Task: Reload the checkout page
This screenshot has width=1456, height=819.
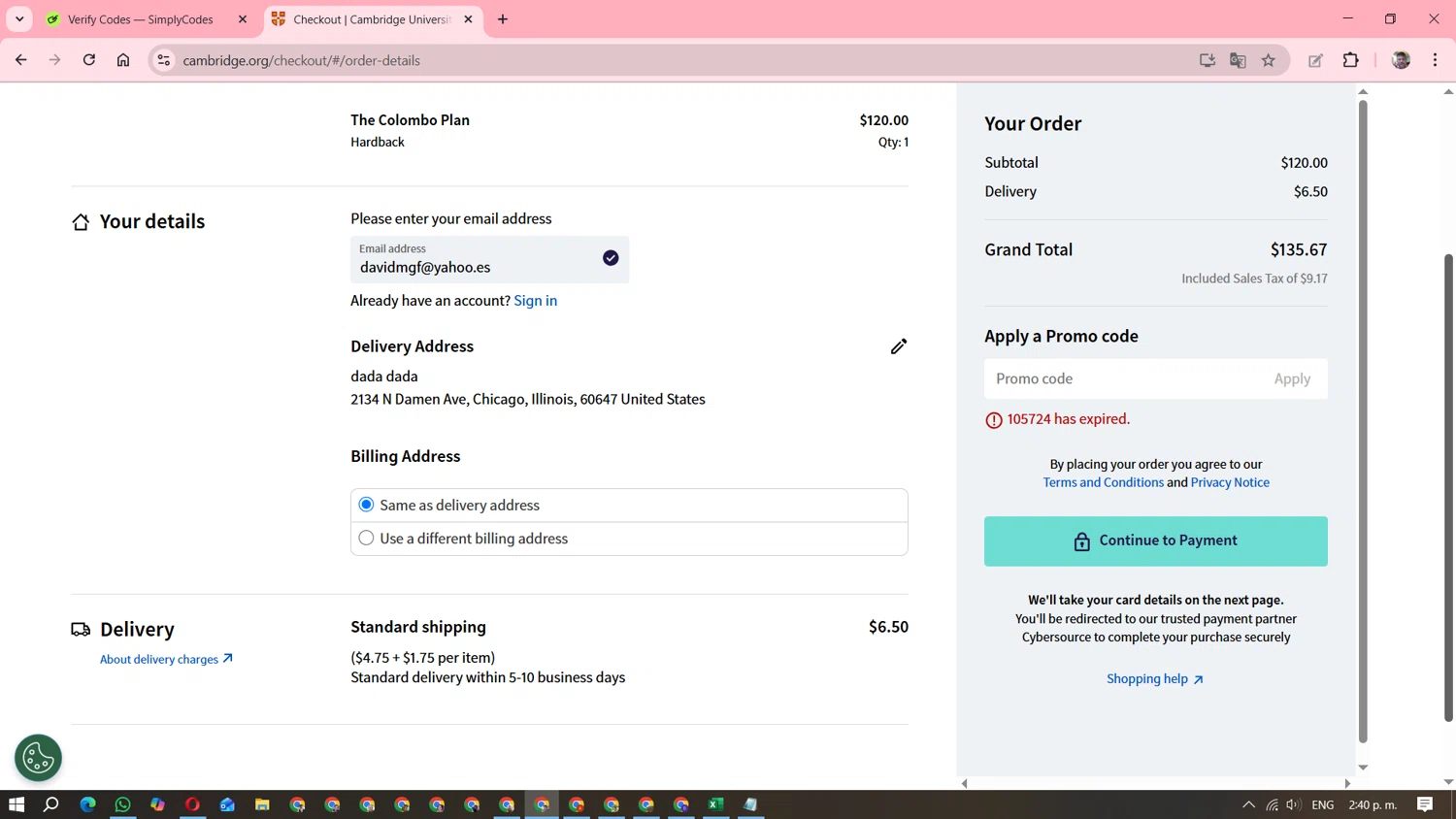Action: click(x=89, y=60)
